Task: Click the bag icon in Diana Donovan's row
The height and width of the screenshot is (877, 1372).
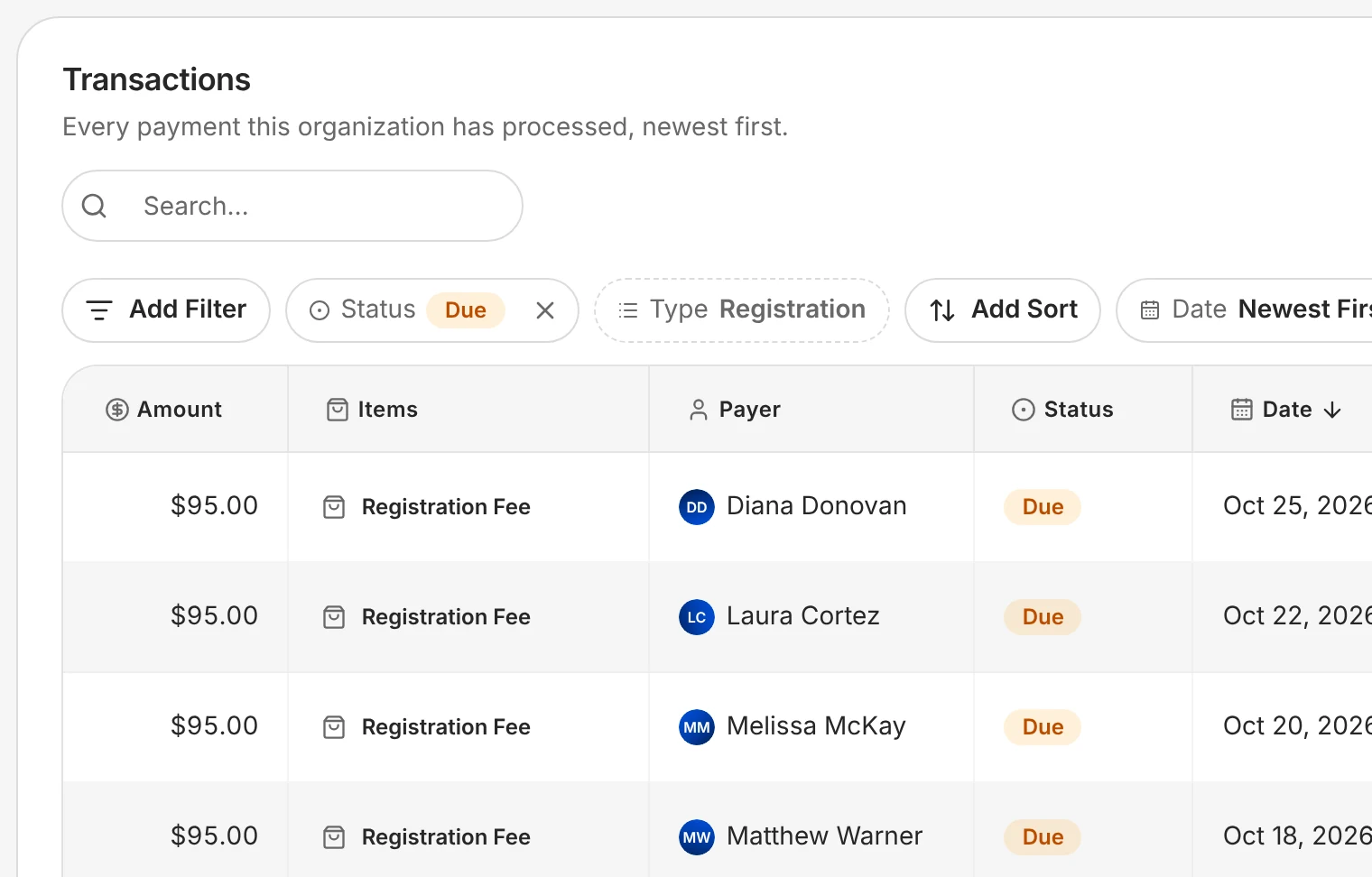Action: click(334, 507)
